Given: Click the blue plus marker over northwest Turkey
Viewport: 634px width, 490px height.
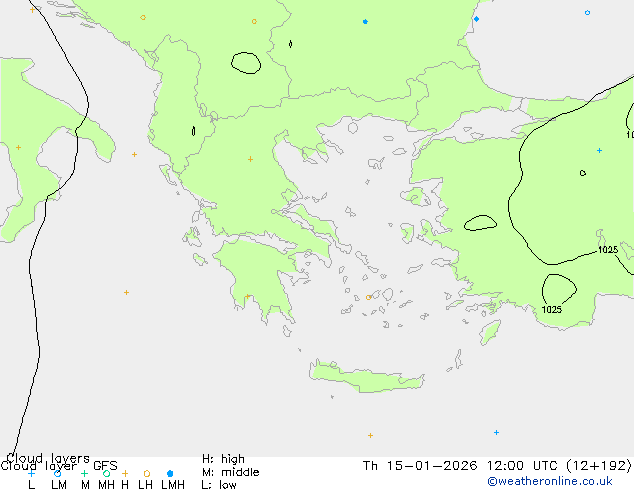Looking at the screenshot, I should (x=599, y=150).
